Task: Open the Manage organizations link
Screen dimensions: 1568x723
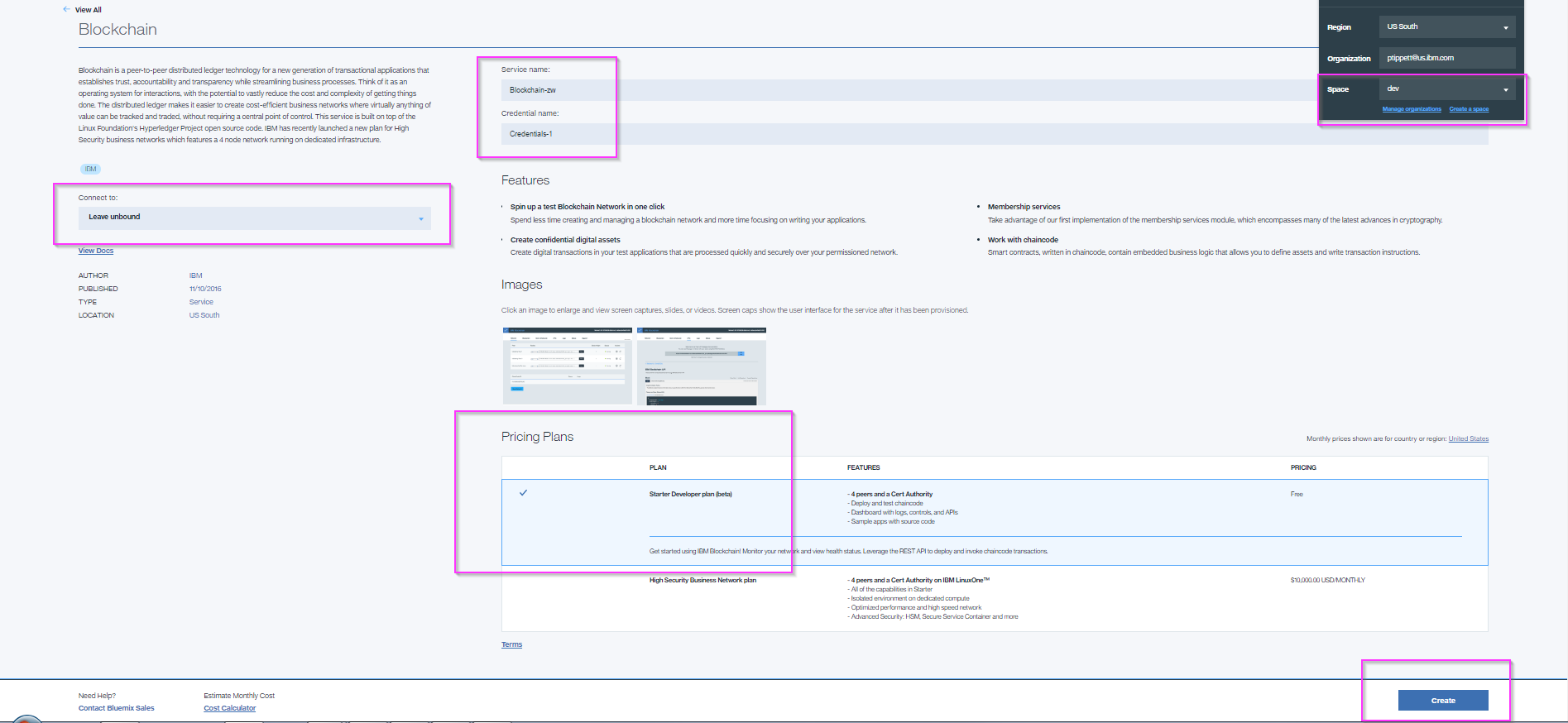Action: 1412,109
